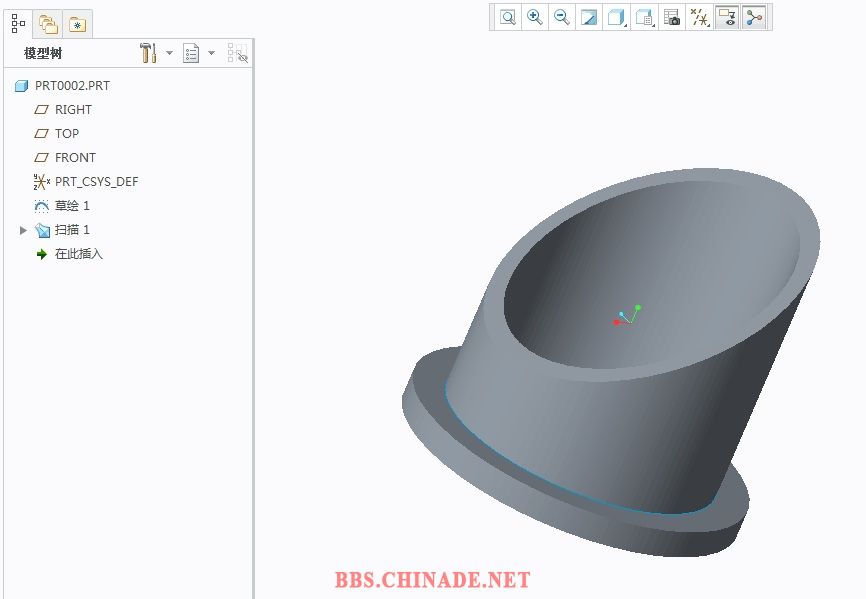Switch to the Model Tree tab

(x=19, y=23)
